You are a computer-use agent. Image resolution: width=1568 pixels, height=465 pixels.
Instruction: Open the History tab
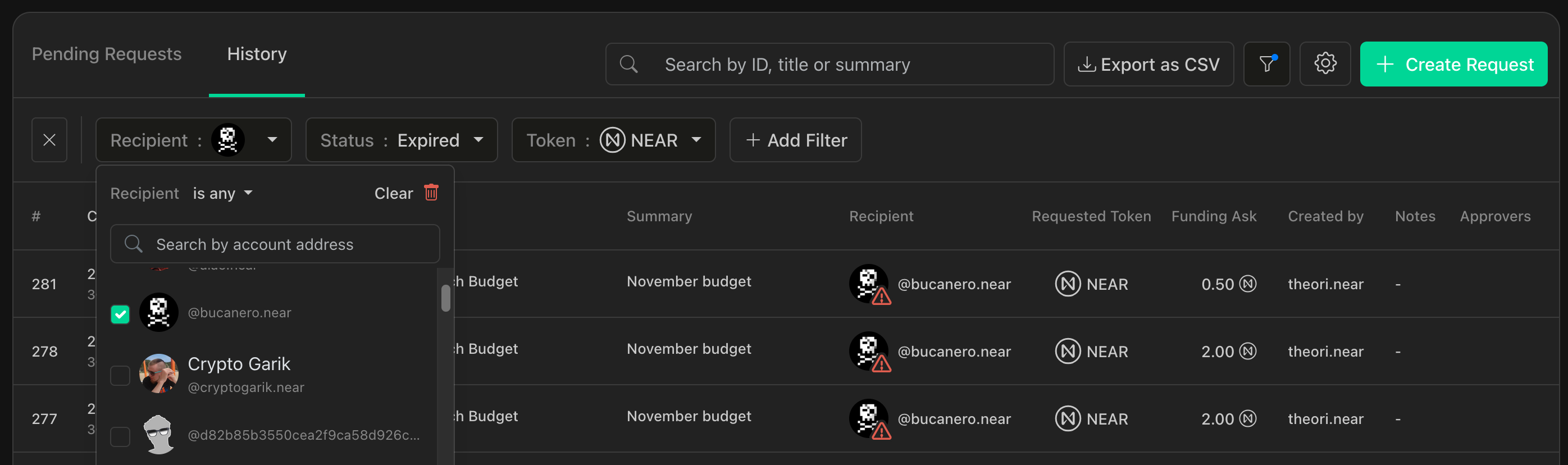[x=256, y=54]
